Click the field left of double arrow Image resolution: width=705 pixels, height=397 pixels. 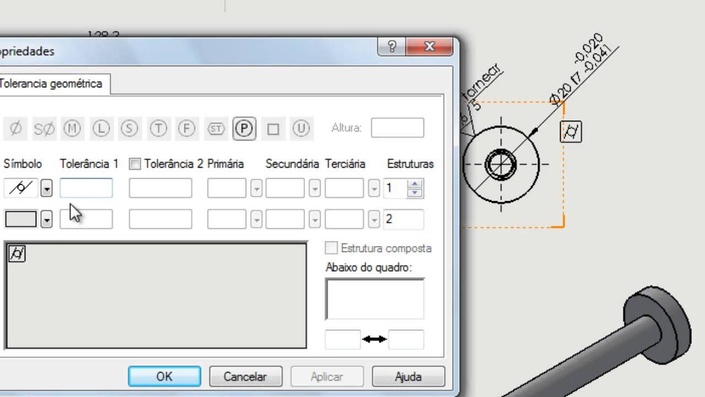(343, 339)
